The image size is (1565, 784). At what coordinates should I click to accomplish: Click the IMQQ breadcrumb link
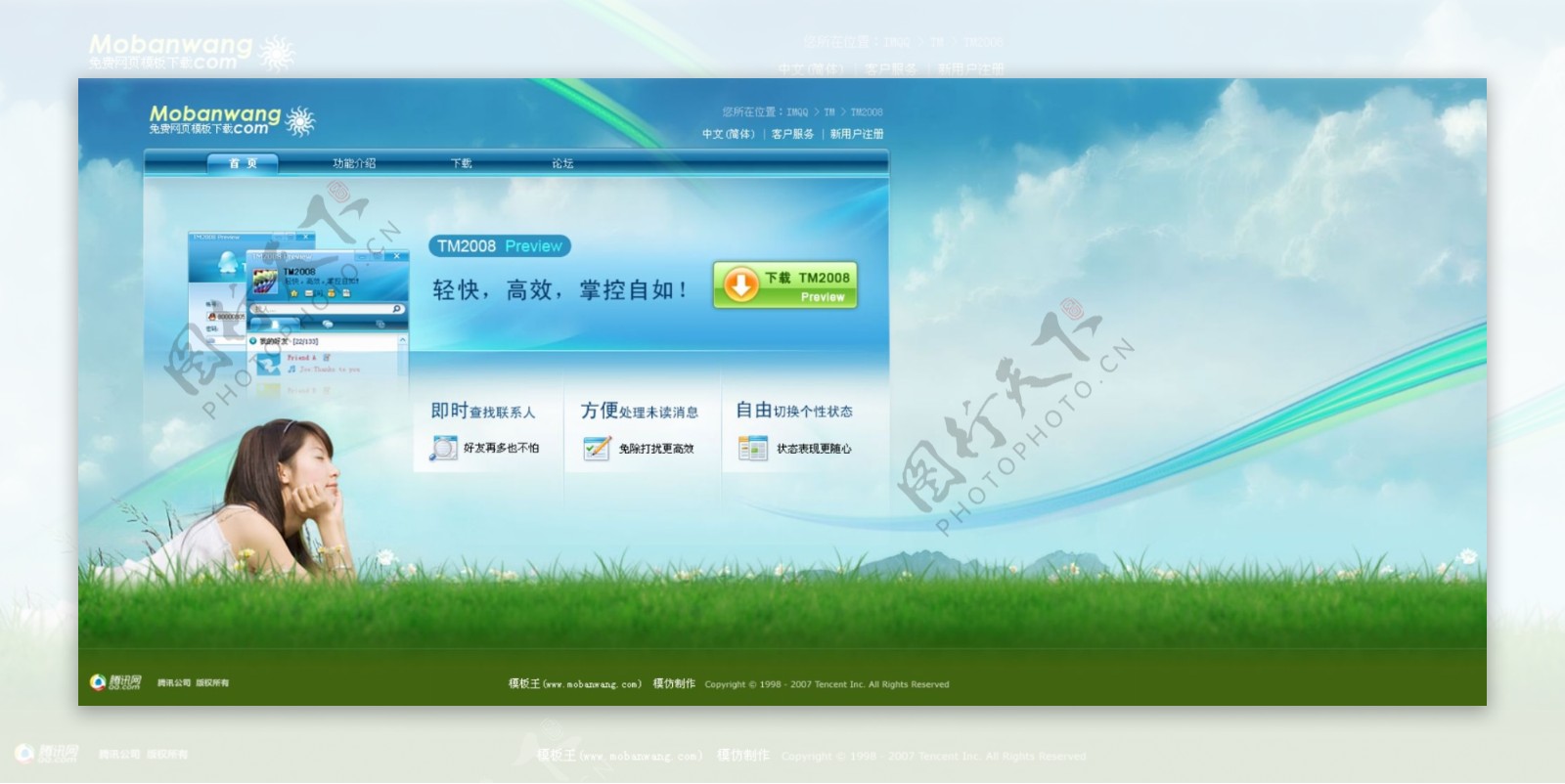[797, 112]
